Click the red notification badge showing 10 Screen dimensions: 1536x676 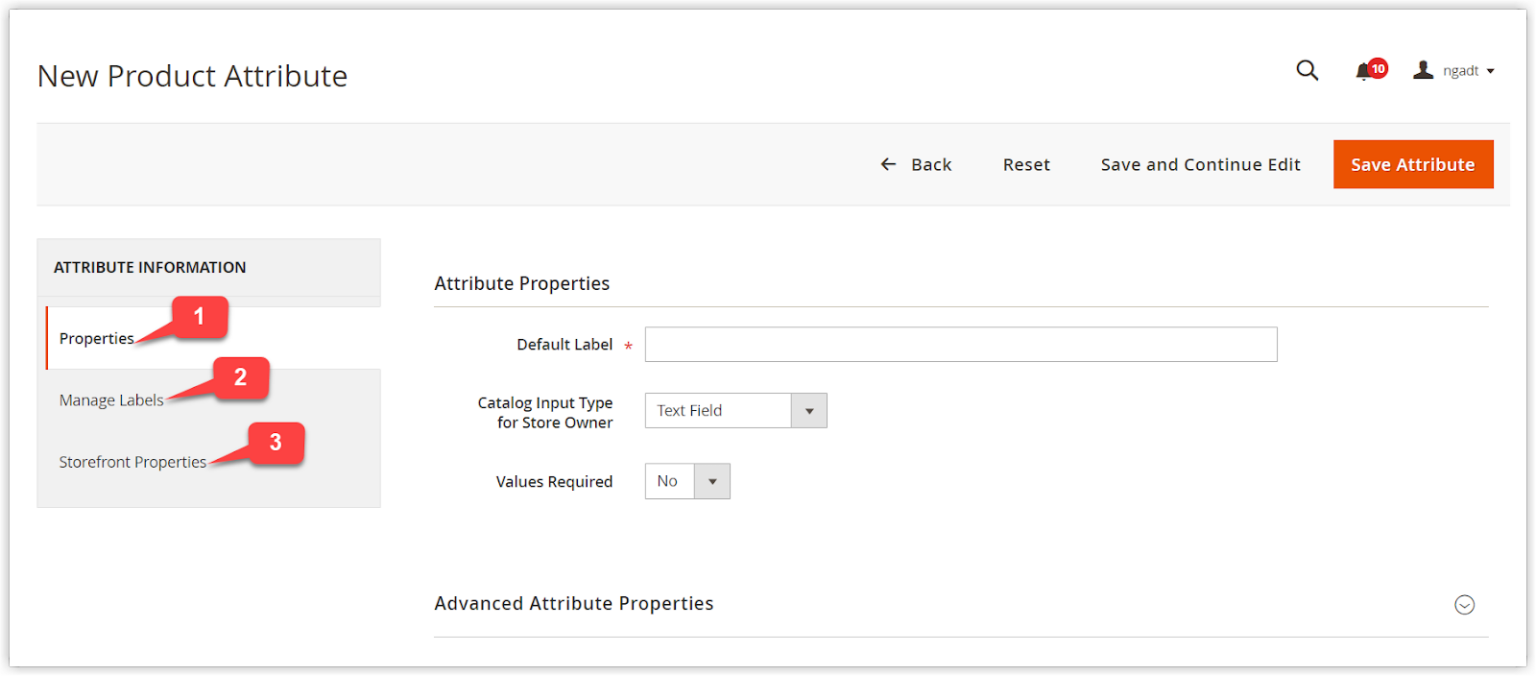pos(1377,64)
